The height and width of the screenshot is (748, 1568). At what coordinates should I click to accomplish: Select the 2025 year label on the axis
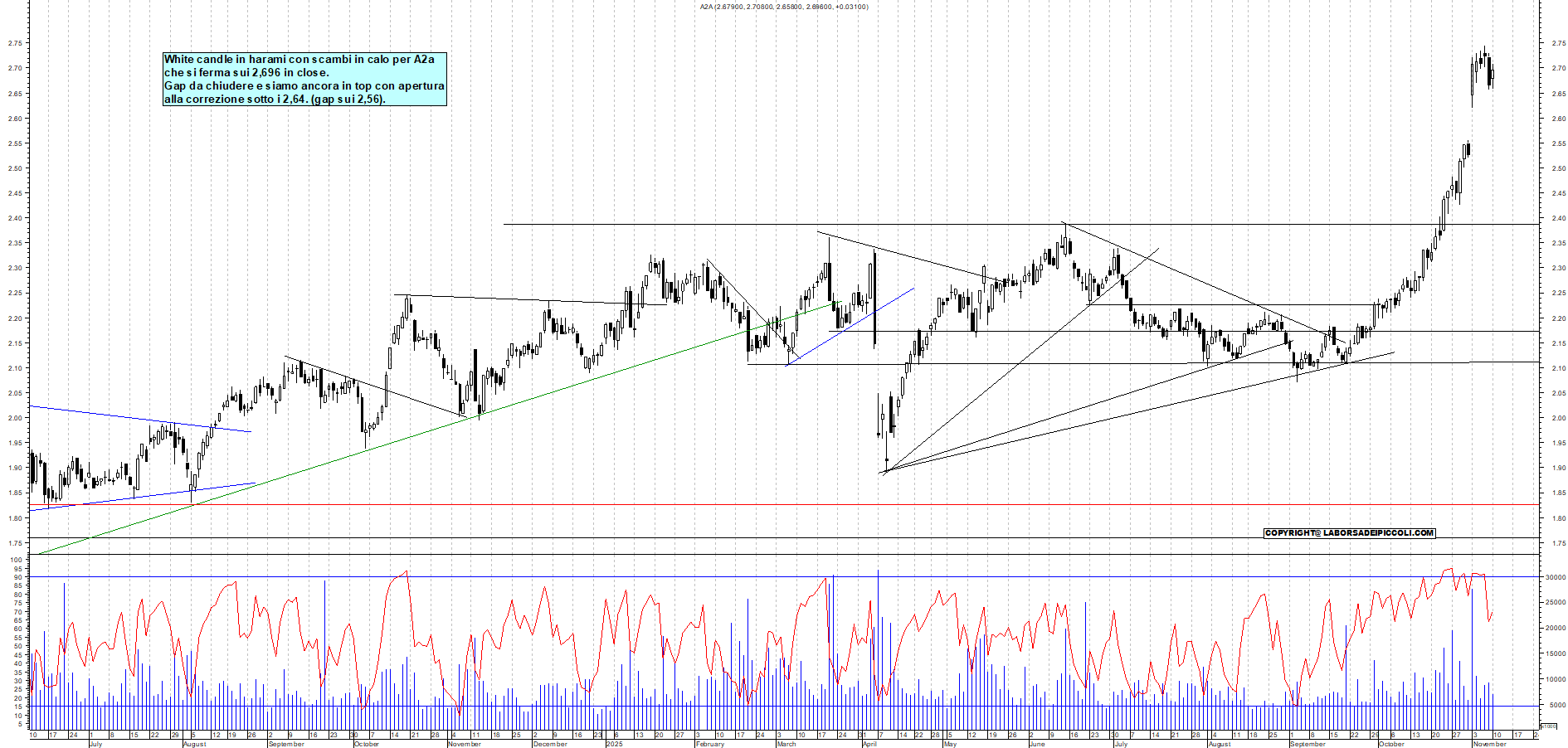coord(616,745)
